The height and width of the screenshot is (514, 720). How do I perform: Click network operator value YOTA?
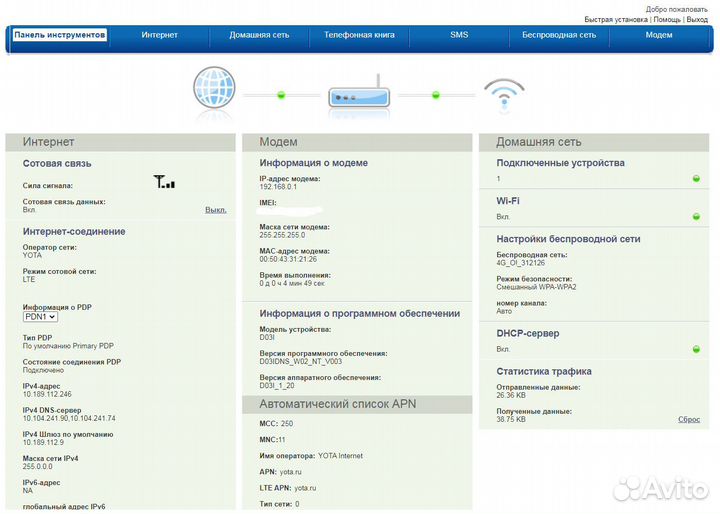coord(32,255)
